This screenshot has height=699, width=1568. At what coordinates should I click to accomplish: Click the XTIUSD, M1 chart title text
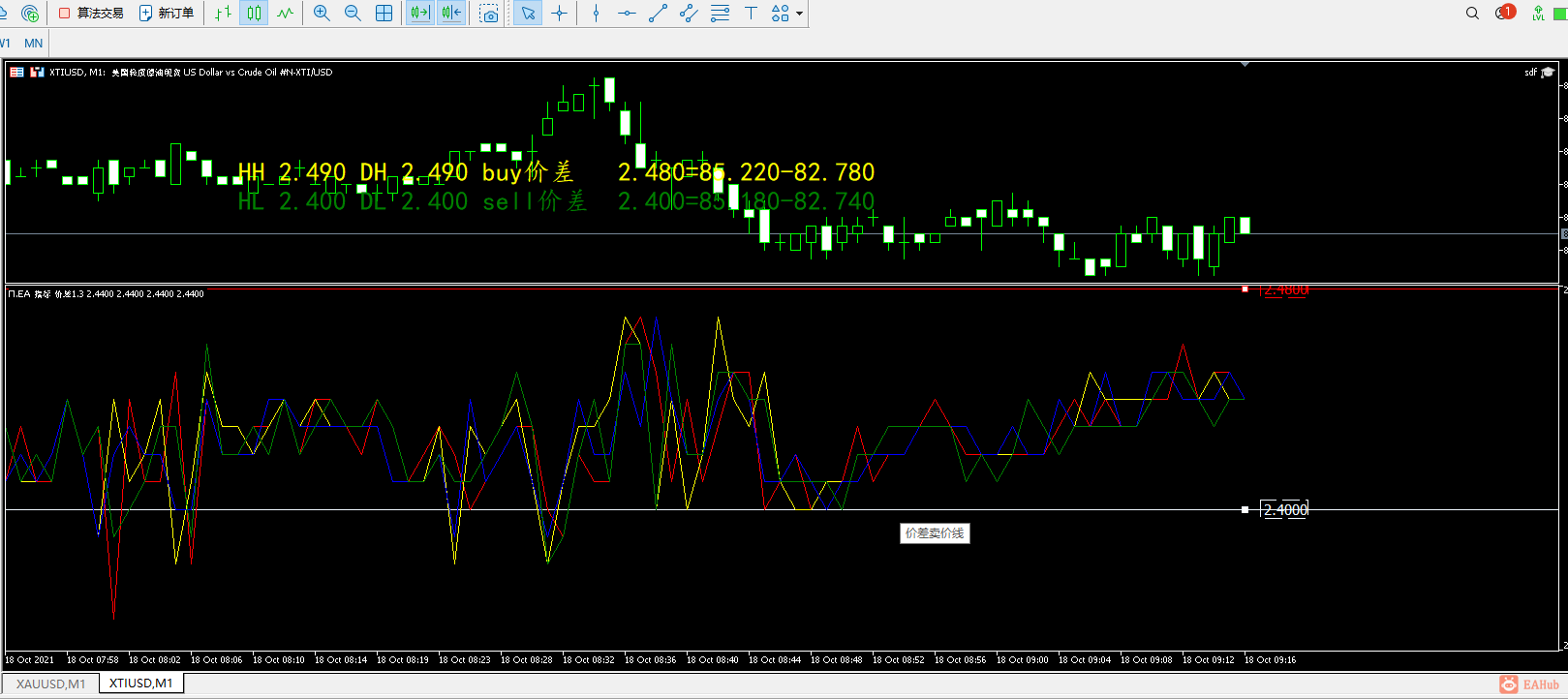click(x=191, y=73)
